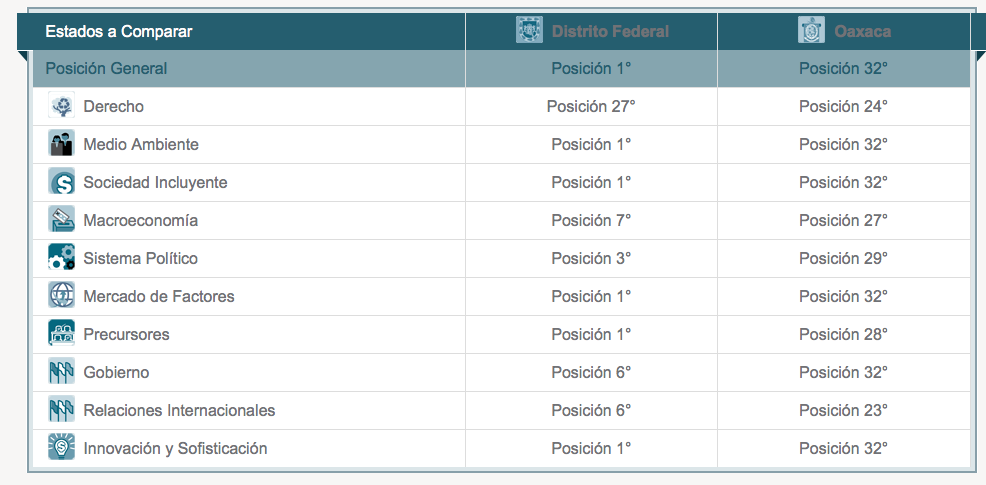Screen dimensions: 986x485
Task: Select the Innovación y Sofisticación lightbulb icon
Action: (62, 447)
